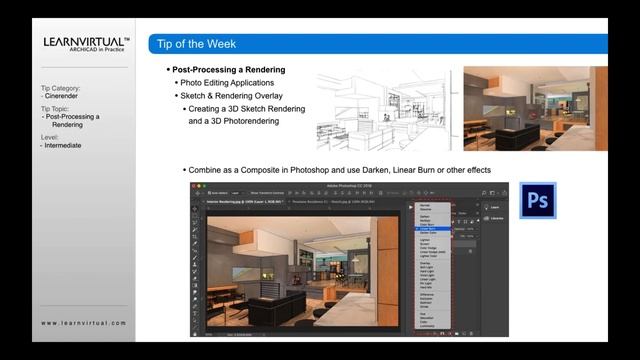This screenshot has width=640, height=360.
Task: Open the layer Fill dropdown
Action: [x=477, y=236]
